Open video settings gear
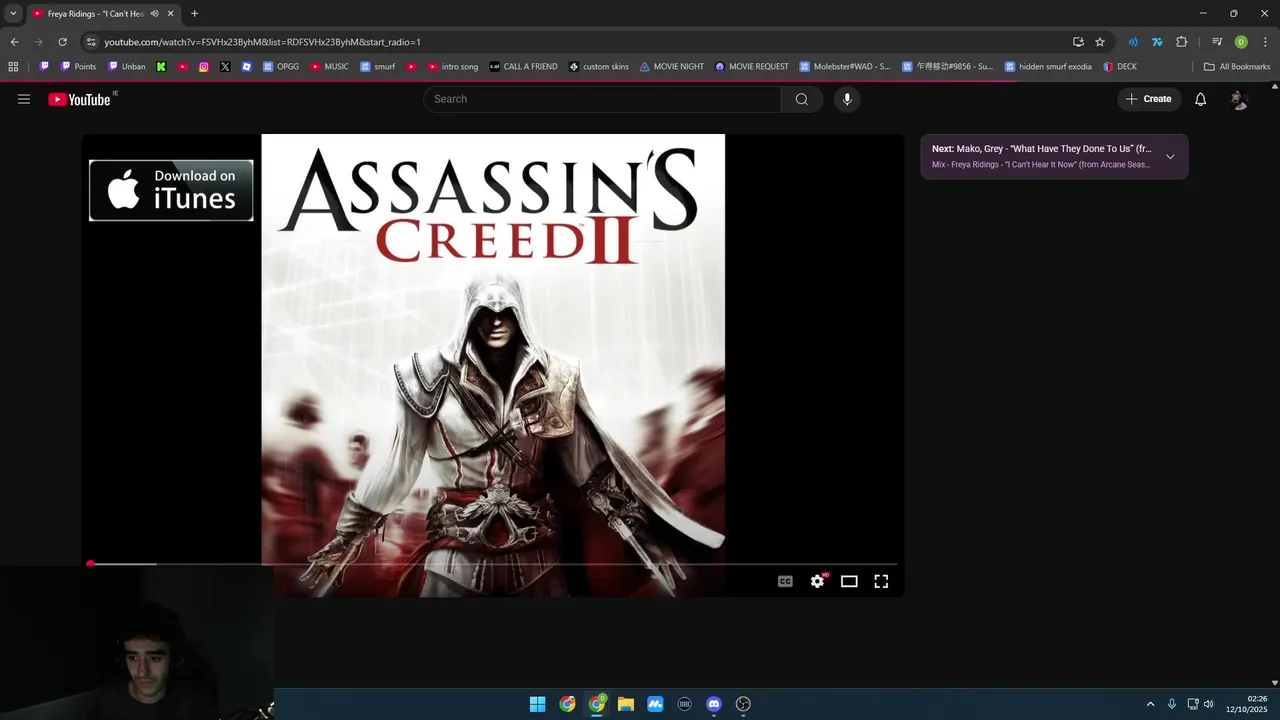This screenshot has width=1280, height=720. pos(818,581)
